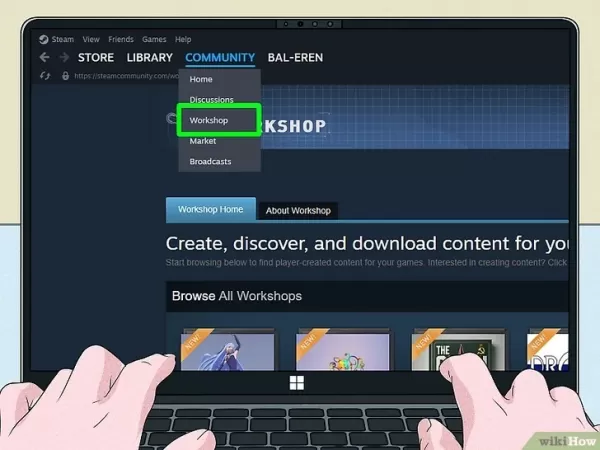Open the second workshop thumbnail with colorful figures
This screenshot has width=600, height=450.
pos(342,350)
